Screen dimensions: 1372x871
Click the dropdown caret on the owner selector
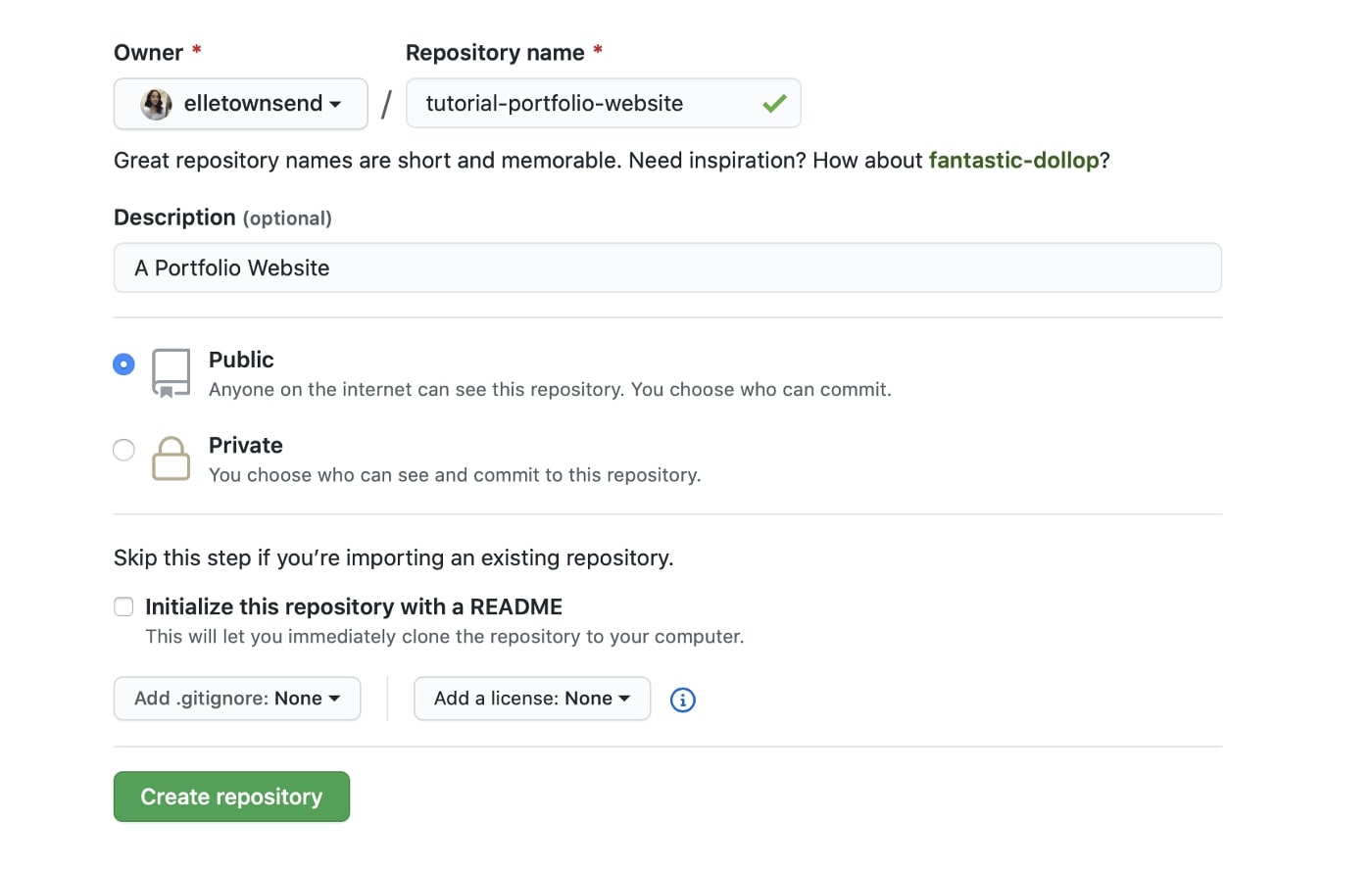coord(337,104)
